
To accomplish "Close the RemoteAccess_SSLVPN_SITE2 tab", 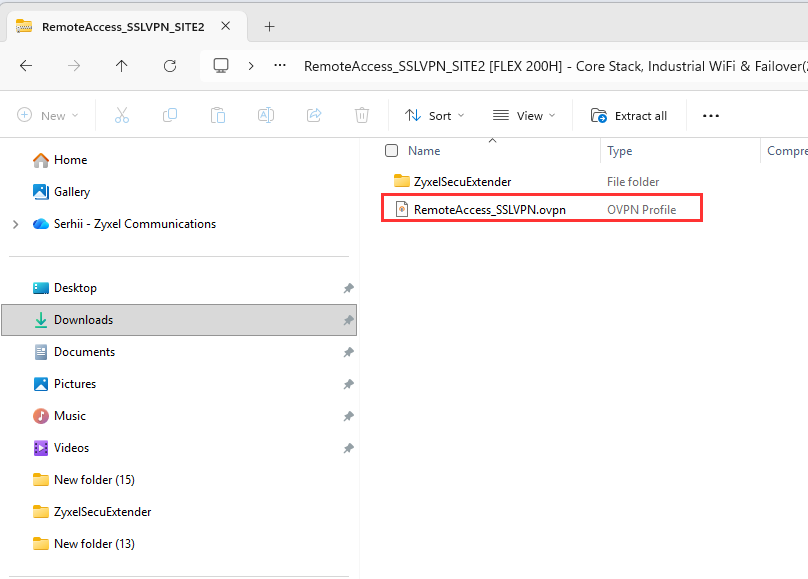I will click(226, 26).
